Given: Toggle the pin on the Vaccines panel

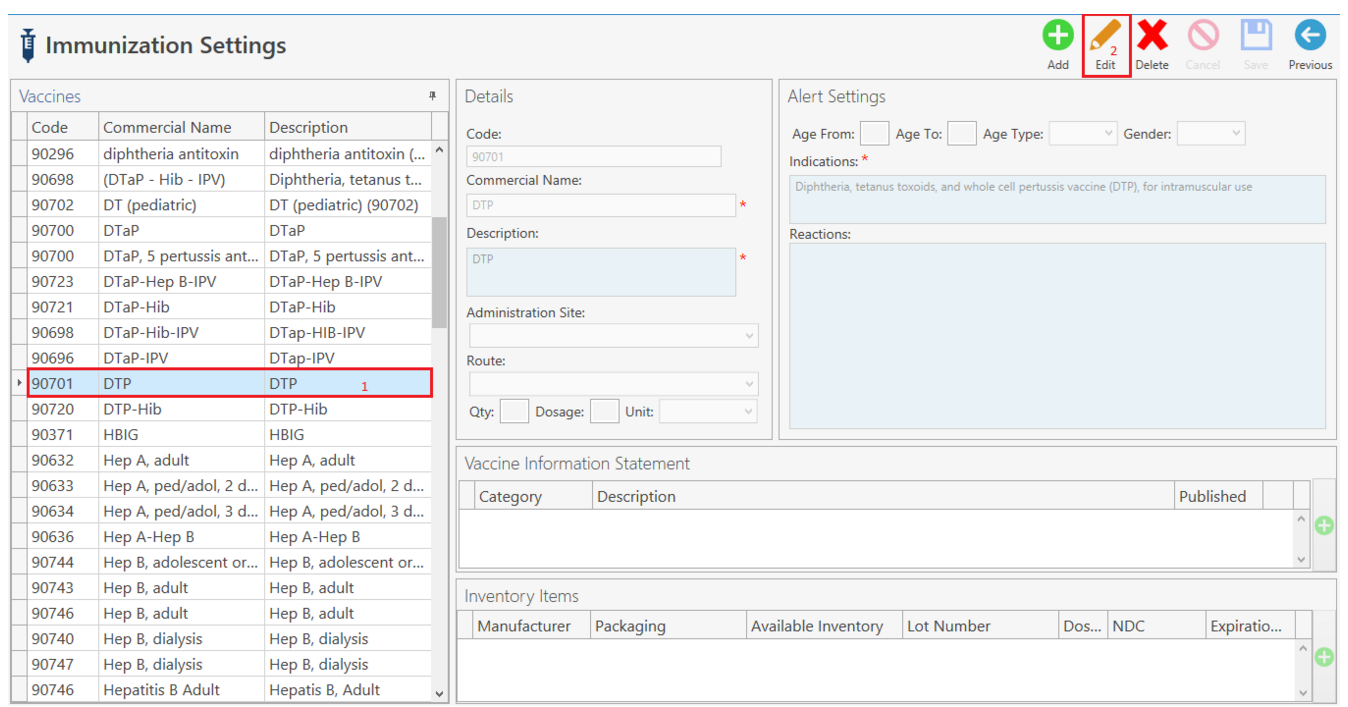Looking at the screenshot, I should [x=432, y=95].
